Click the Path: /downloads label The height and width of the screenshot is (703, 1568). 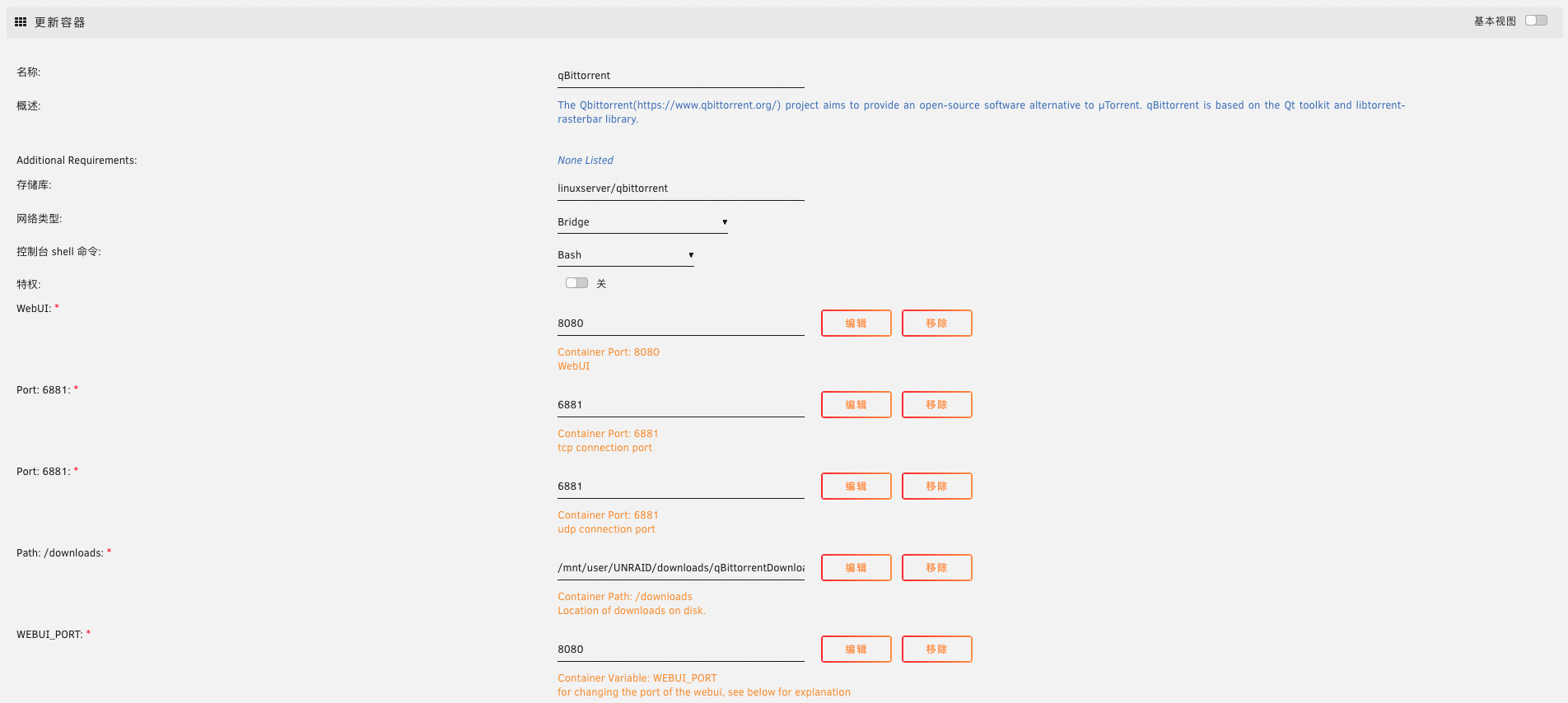coord(60,553)
